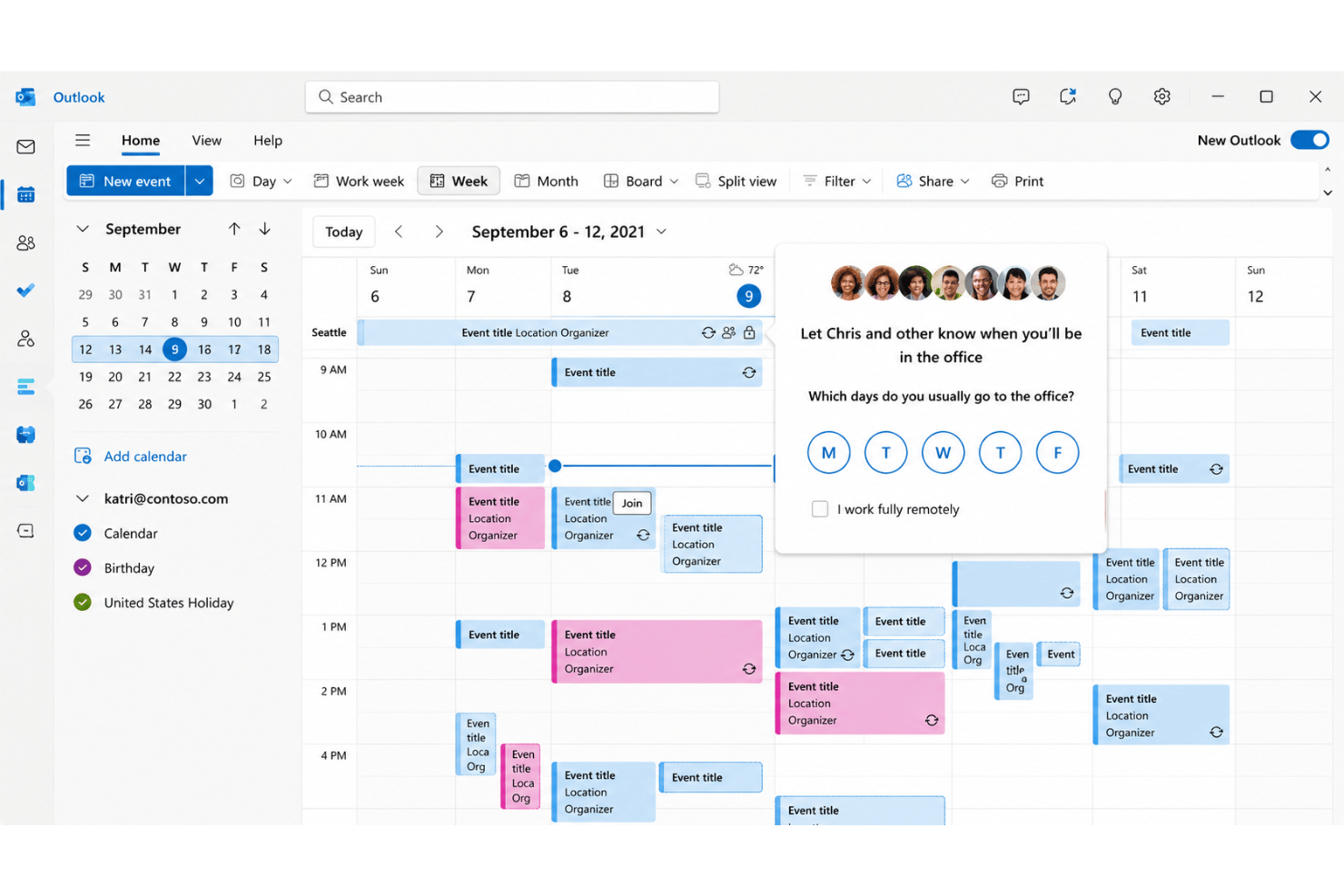This screenshot has height=896, width=1344.
Task: Open the New event dropdown arrow
Action: tap(199, 181)
